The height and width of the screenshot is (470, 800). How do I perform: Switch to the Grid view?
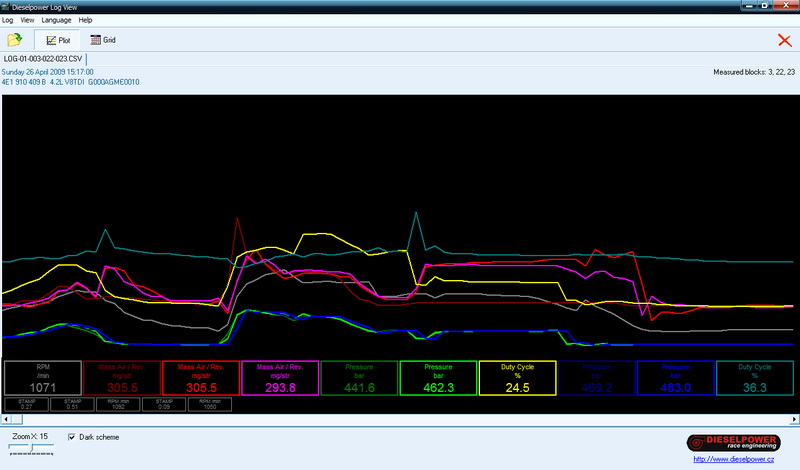coord(103,41)
